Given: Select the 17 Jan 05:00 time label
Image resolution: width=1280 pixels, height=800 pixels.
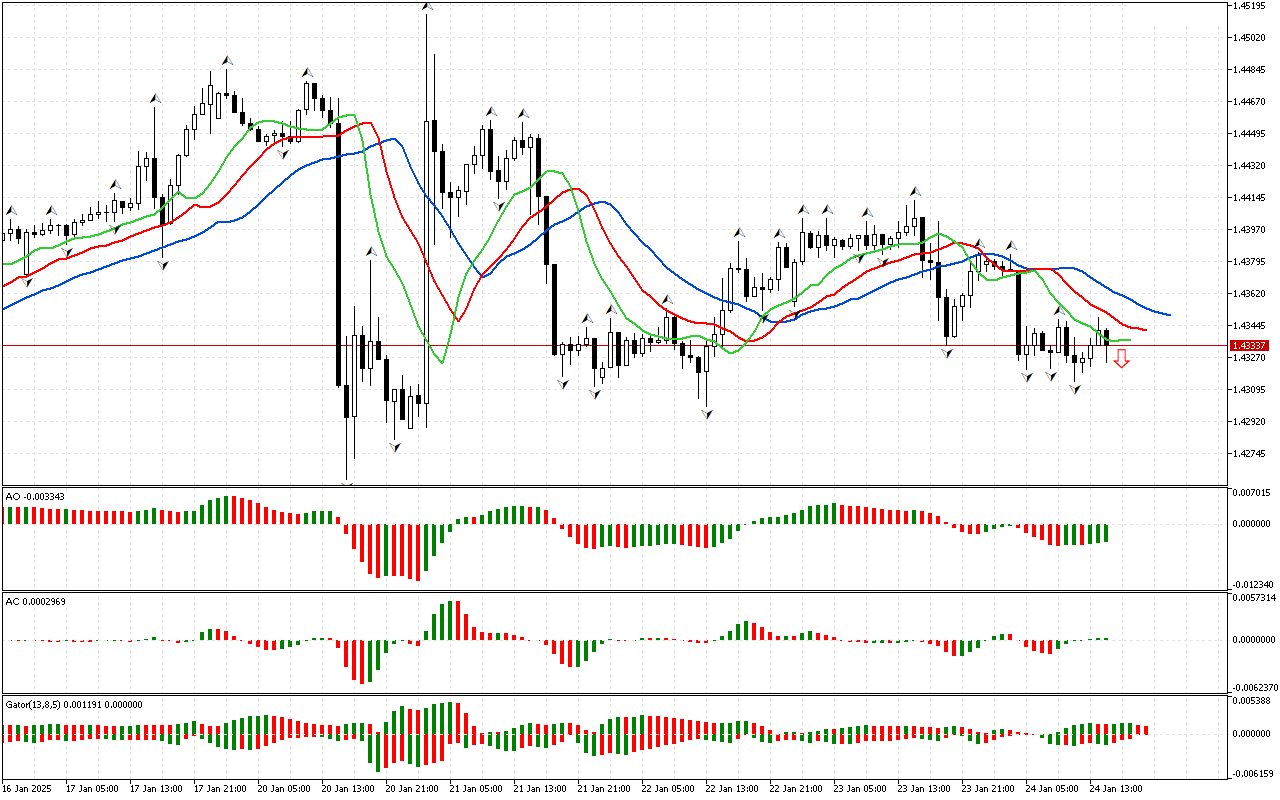Looking at the screenshot, I should pyautogui.click(x=93, y=788).
